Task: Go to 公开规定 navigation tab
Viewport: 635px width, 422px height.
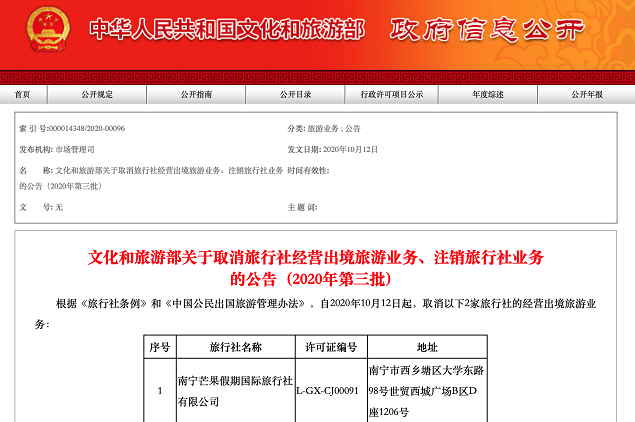Action: (x=97, y=95)
